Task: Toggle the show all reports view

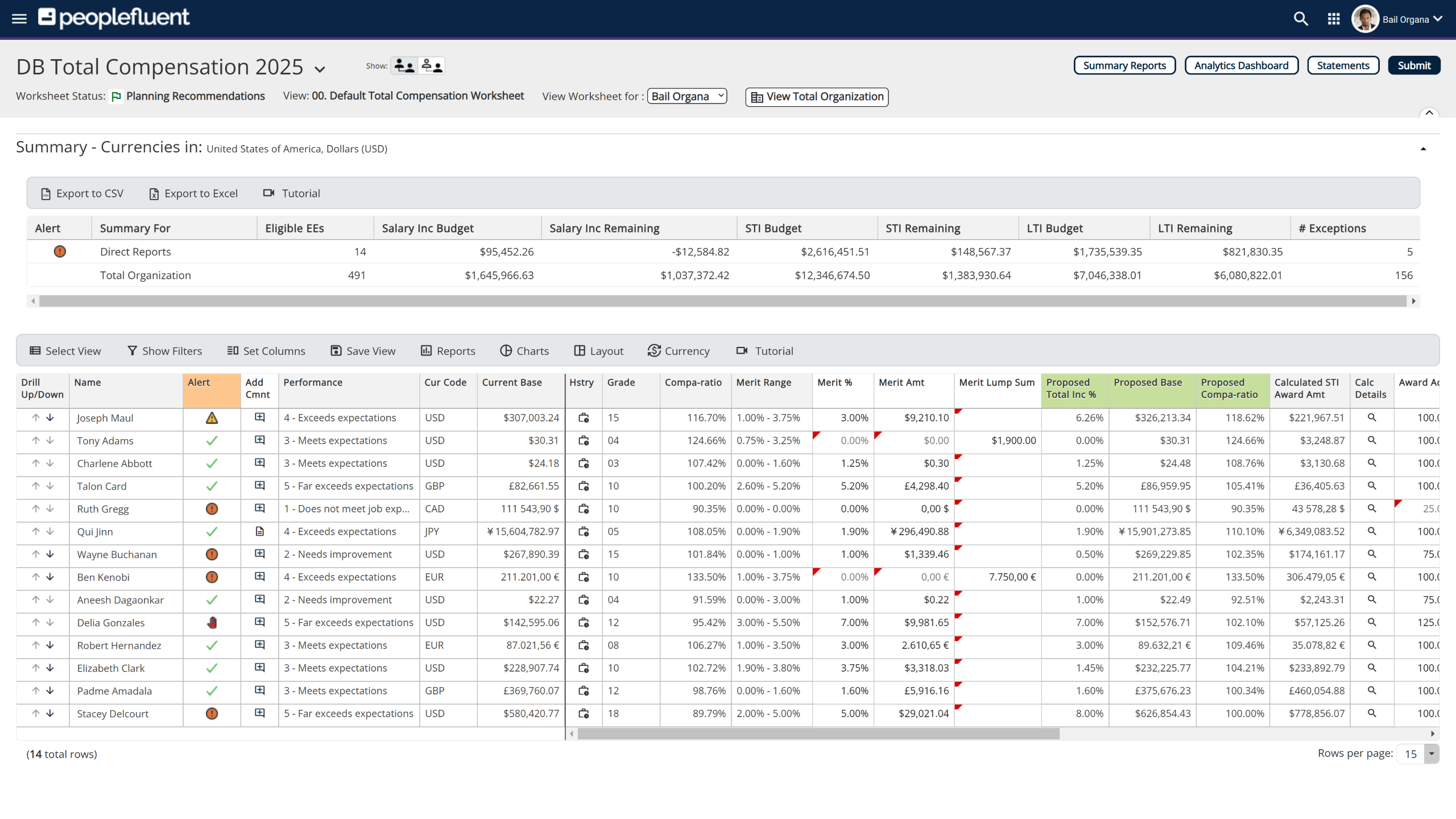Action: pyautogui.click(x=432, y=66)
